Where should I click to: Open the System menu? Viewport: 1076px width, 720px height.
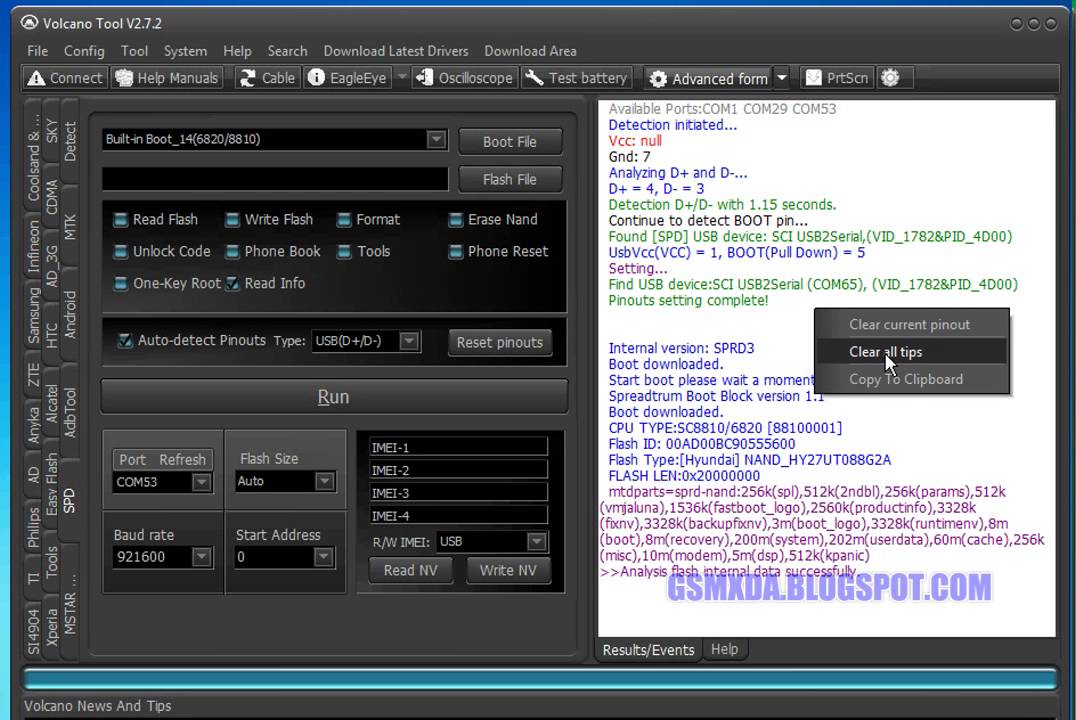tap(185, 51)
